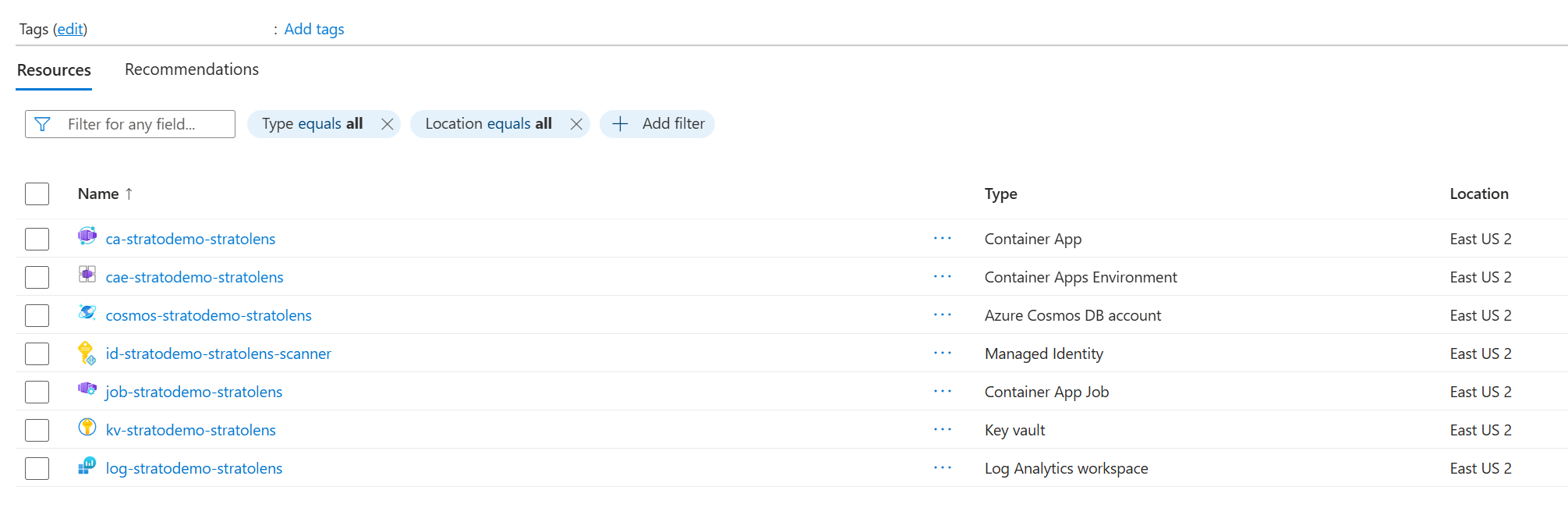This screenshot has height=515, width=1568.
Task: Open the ca-stratodemo-stratolens resource link
Action: tap(190, 239)
